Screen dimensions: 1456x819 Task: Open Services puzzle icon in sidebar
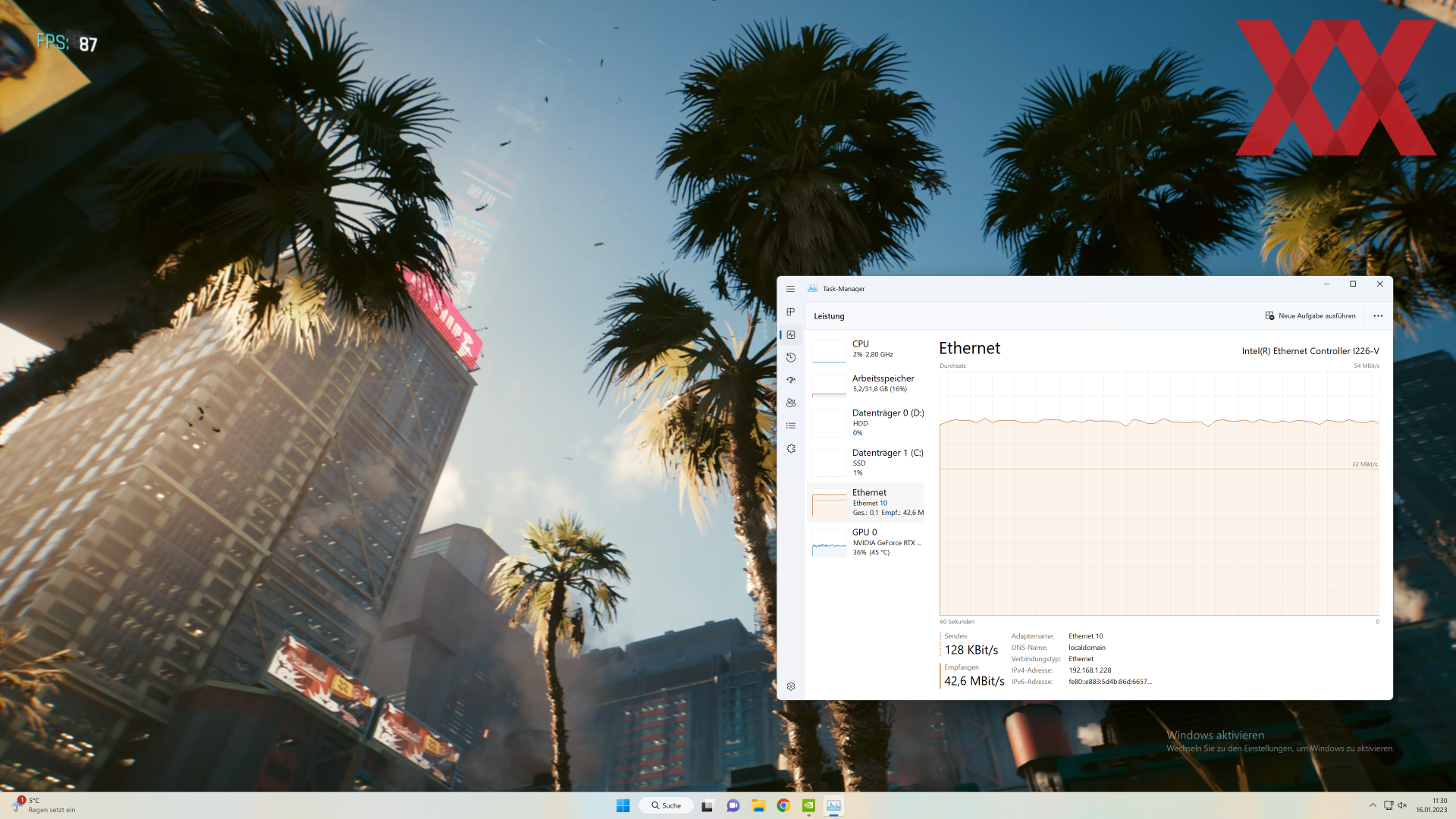click(x=790, y=448)
